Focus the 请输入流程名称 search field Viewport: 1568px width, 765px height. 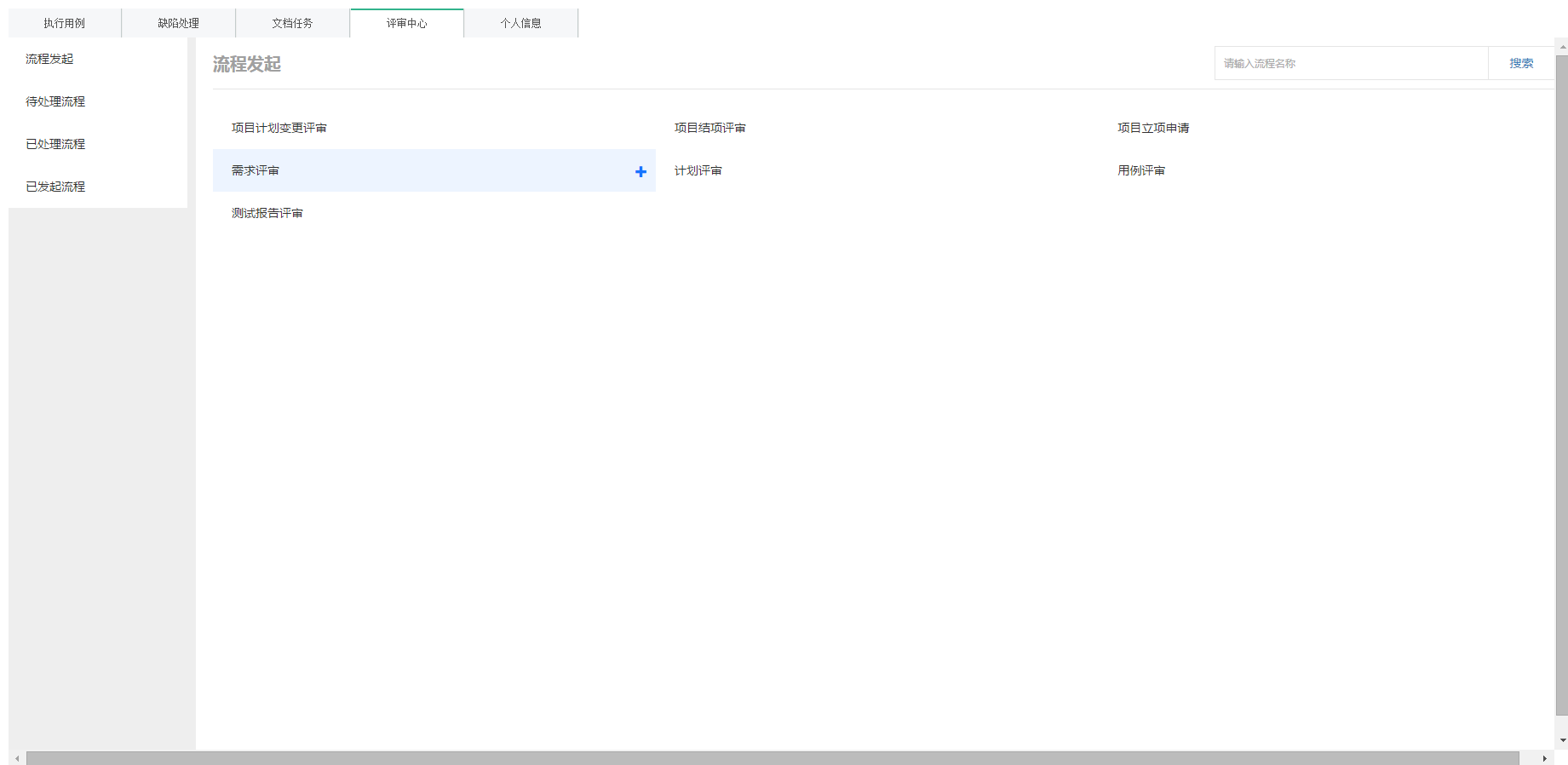pyautogui.click(x=1351, y=63)
